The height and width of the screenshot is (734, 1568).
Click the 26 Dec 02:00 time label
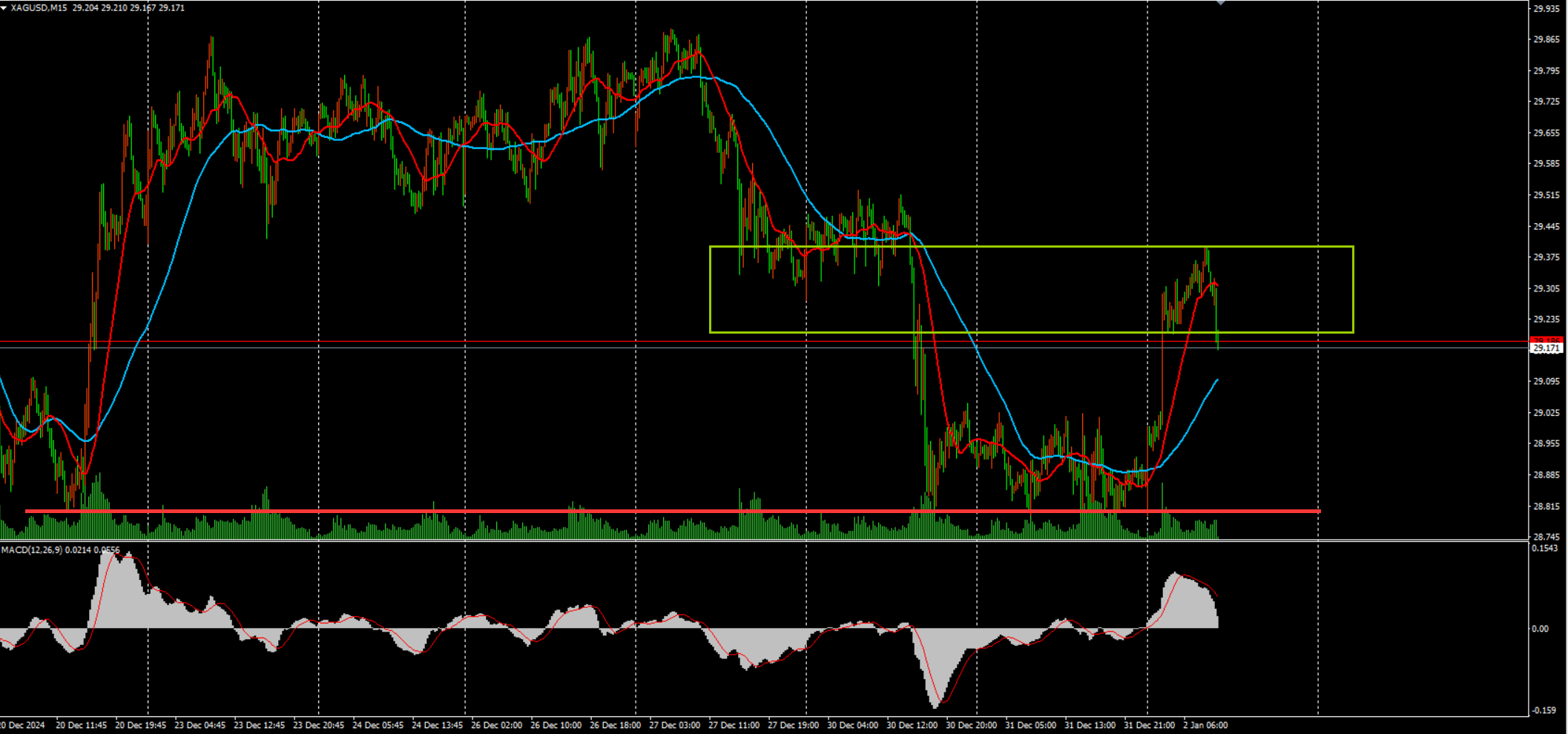point(497,725)
